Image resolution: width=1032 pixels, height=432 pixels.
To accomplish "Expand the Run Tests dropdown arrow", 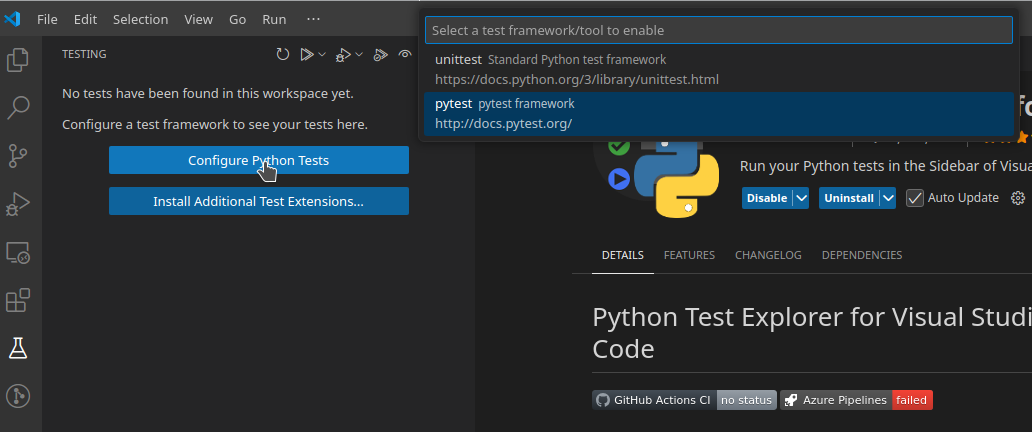I will click(x=322, y=55).
